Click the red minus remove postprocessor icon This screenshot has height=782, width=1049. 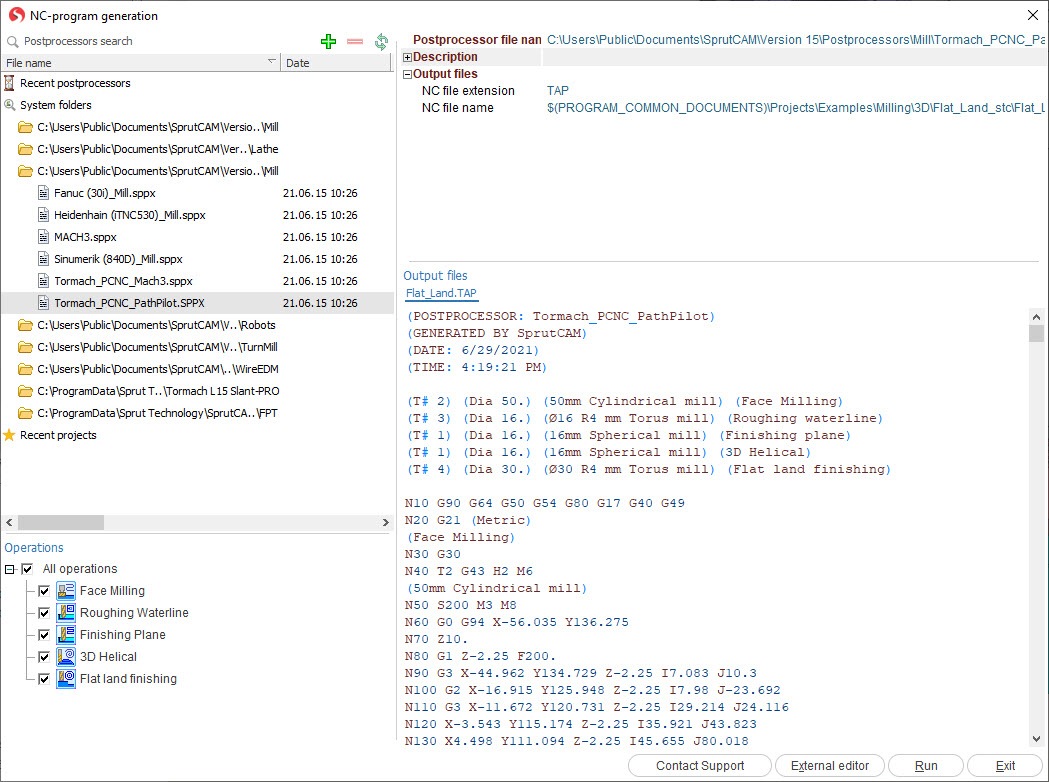[354, 42]
